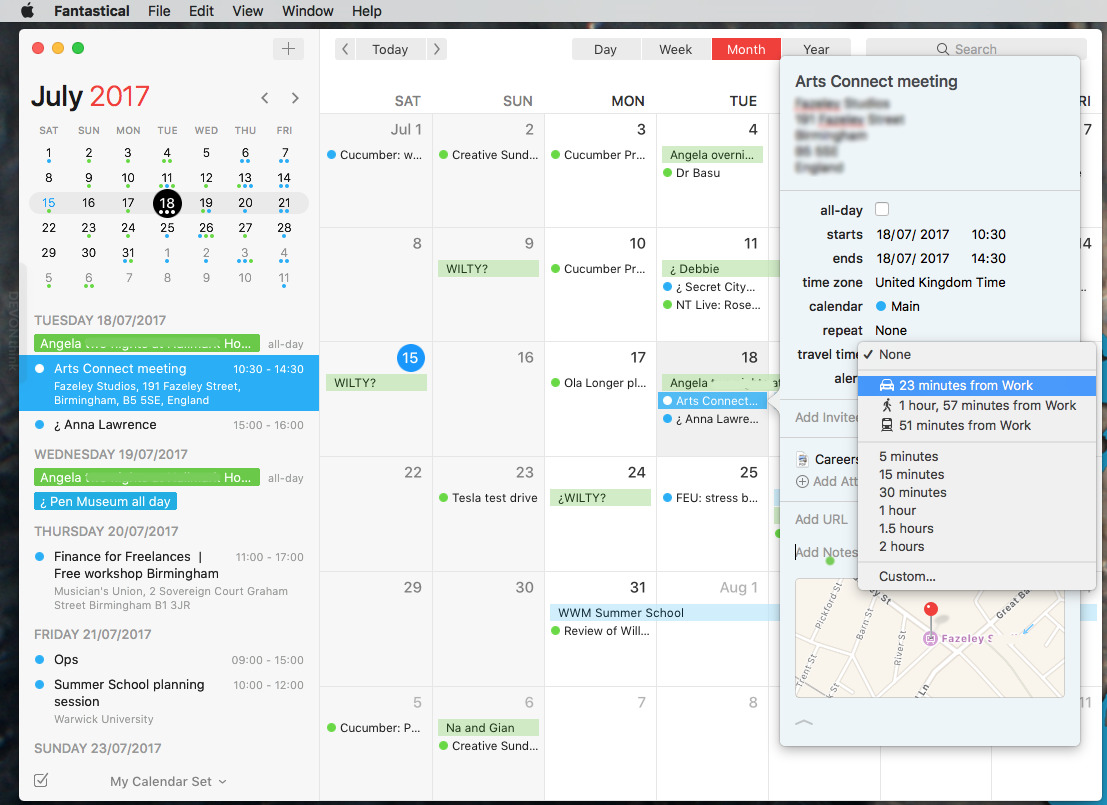
Task: Select ¿ Pen Museum all day event
Action: [x=106, y=501]
